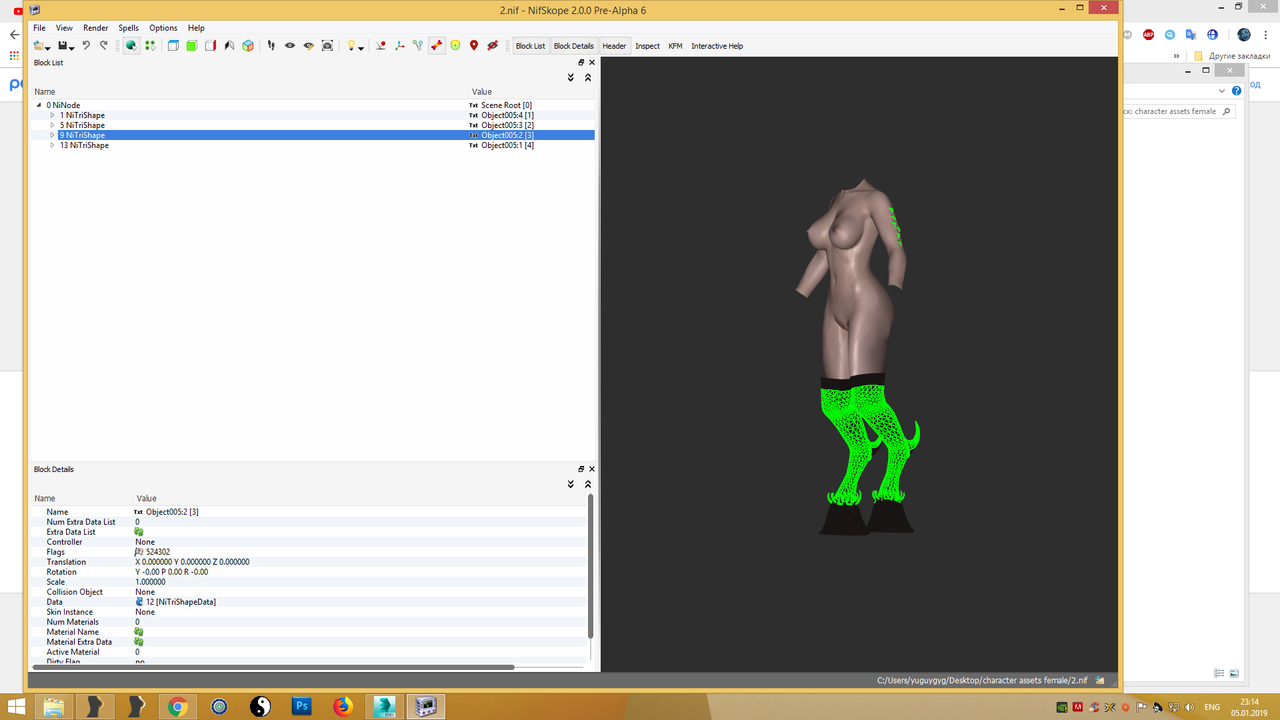Open the Render menu

click(x=96, y=28)
